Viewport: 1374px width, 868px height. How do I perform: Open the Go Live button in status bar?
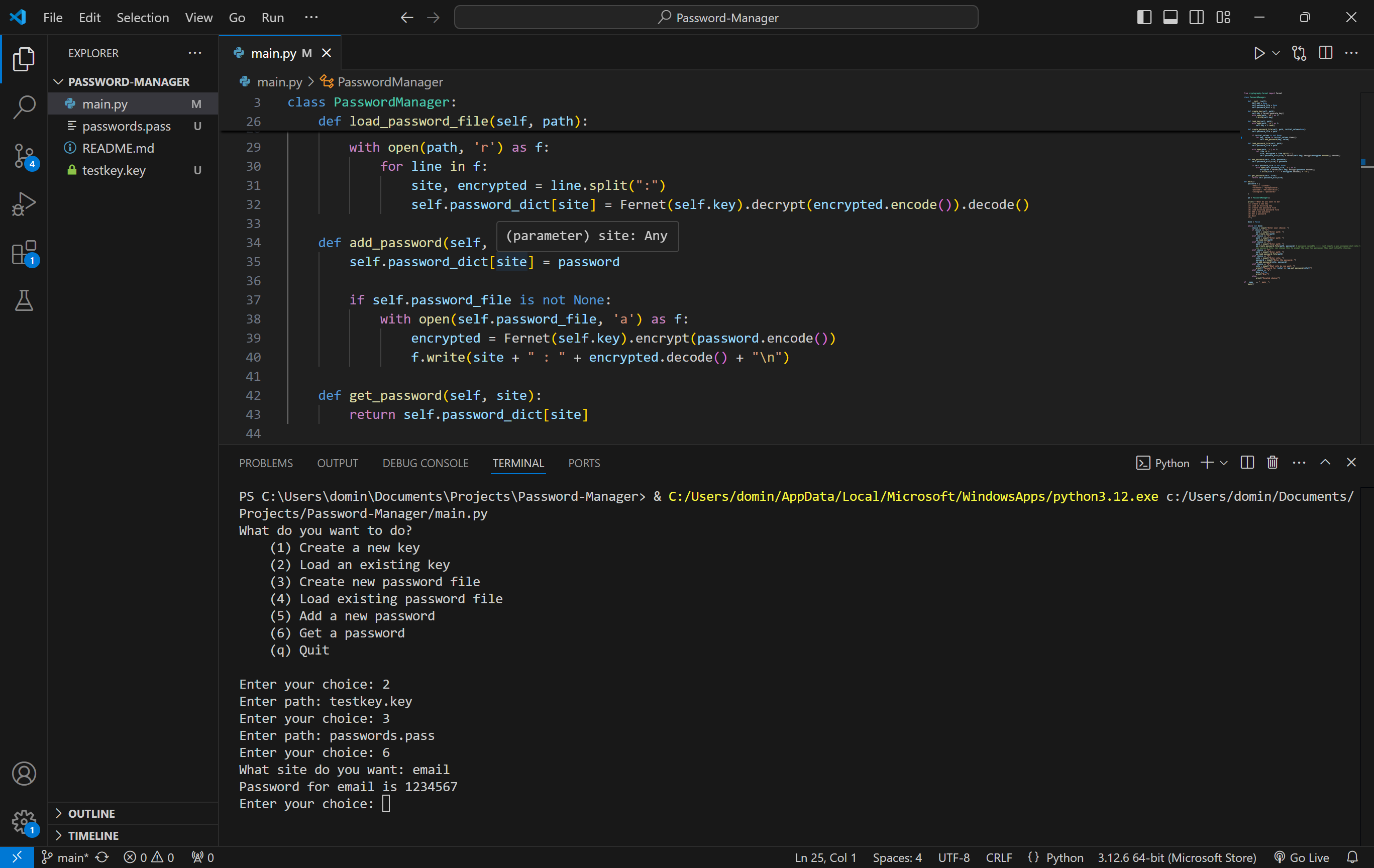click(1305, 856)
